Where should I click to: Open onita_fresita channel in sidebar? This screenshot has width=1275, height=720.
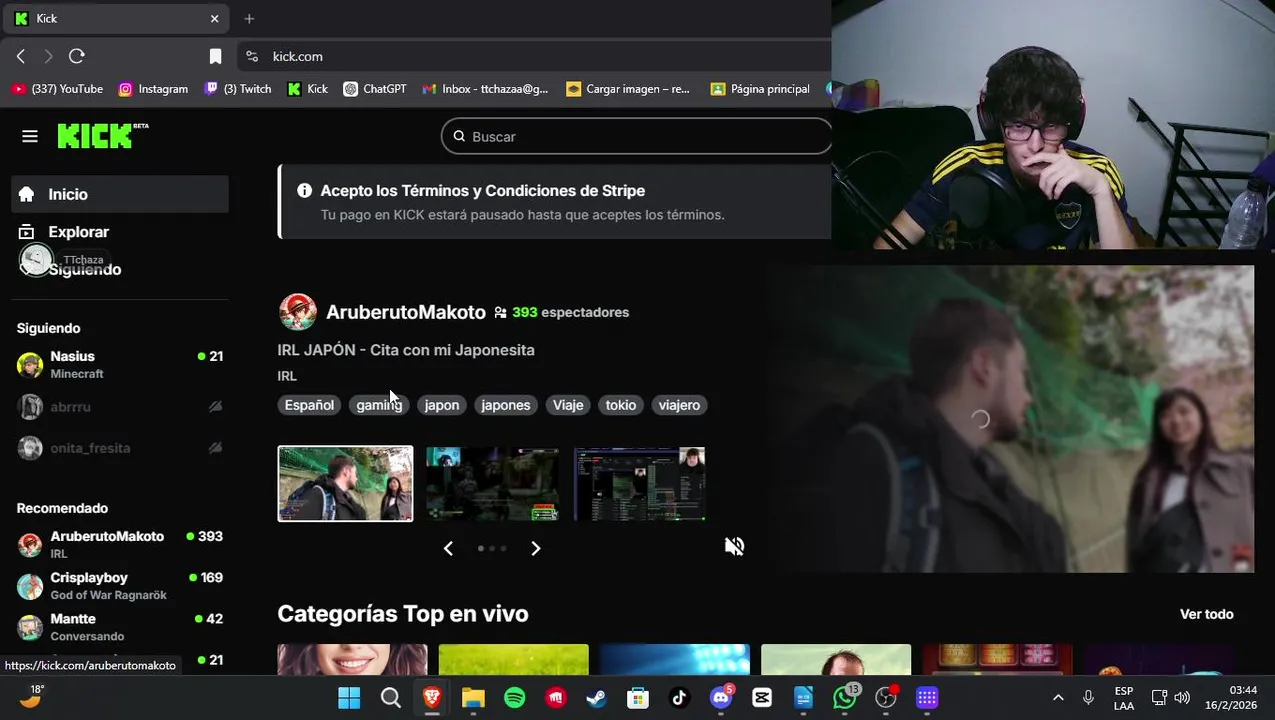(x=120, y=448)
